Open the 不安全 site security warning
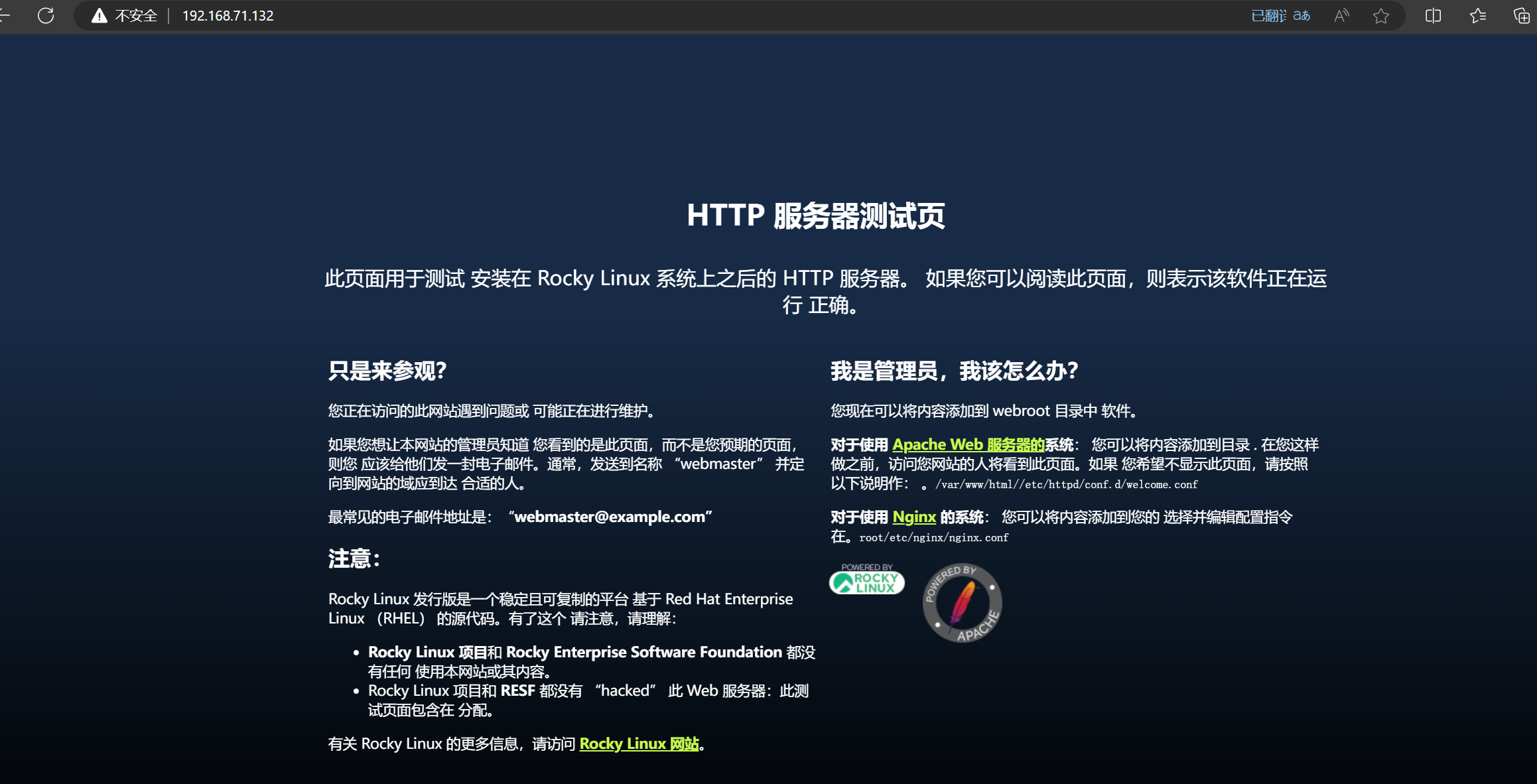 click(125, 15)
